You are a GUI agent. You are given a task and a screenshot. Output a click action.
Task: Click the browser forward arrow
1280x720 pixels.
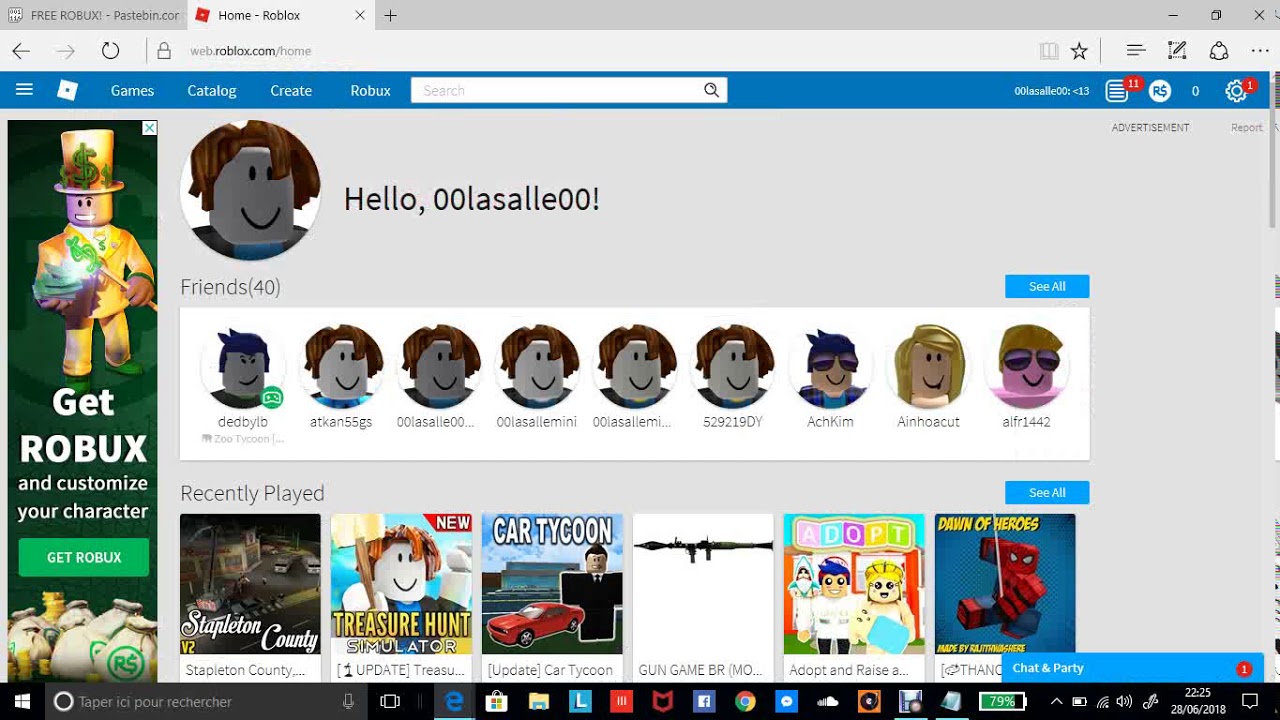point(66,51)
